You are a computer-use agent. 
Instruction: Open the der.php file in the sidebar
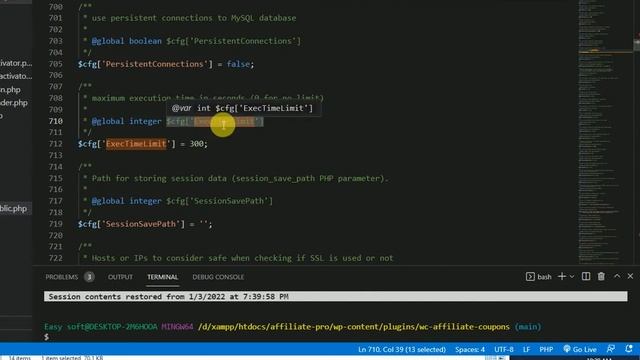point(14,103)
